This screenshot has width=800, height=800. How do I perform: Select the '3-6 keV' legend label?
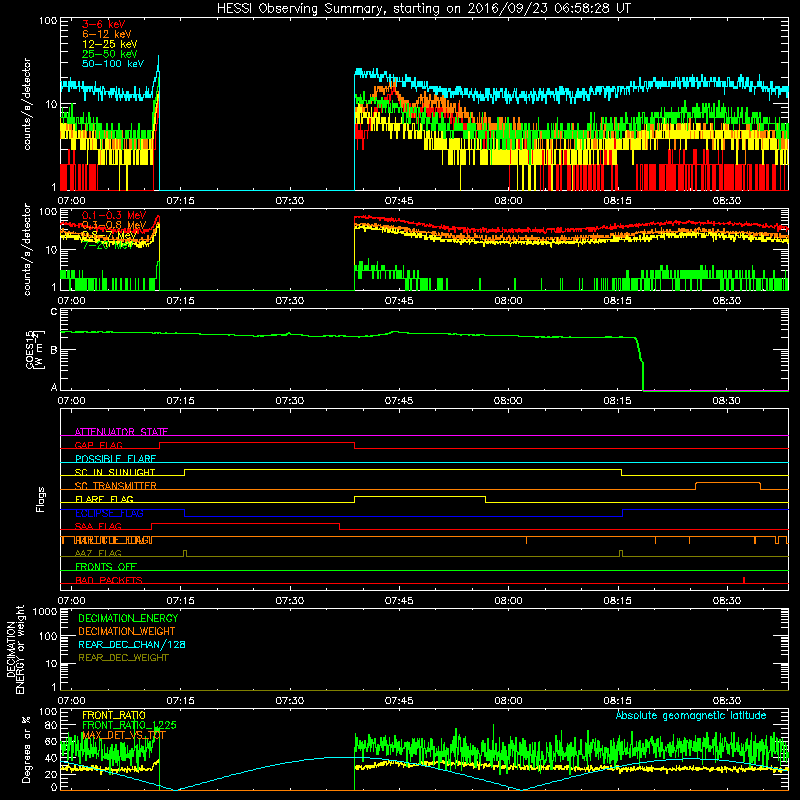104,24
